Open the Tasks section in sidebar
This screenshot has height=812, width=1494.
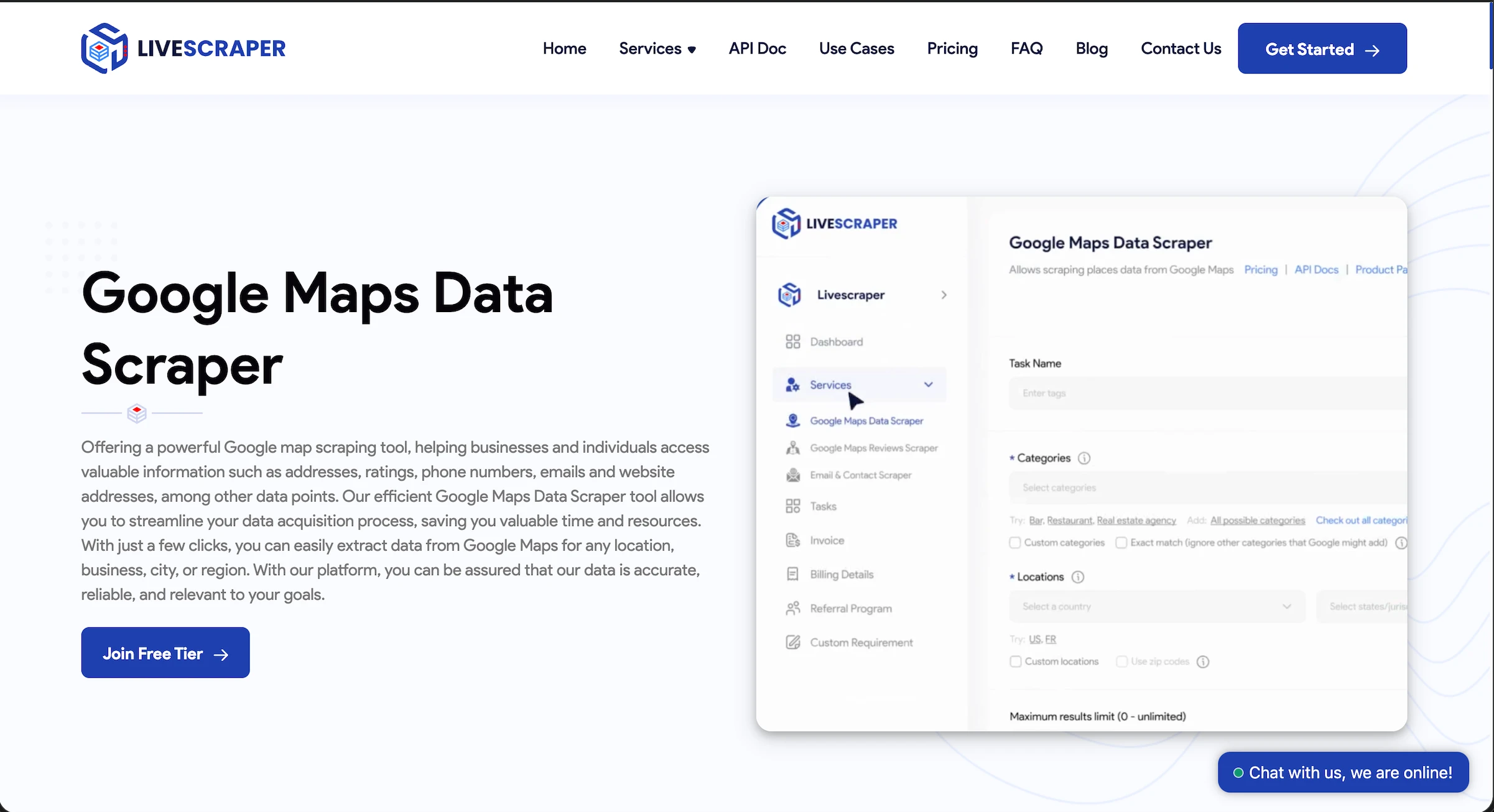(822, 505)
